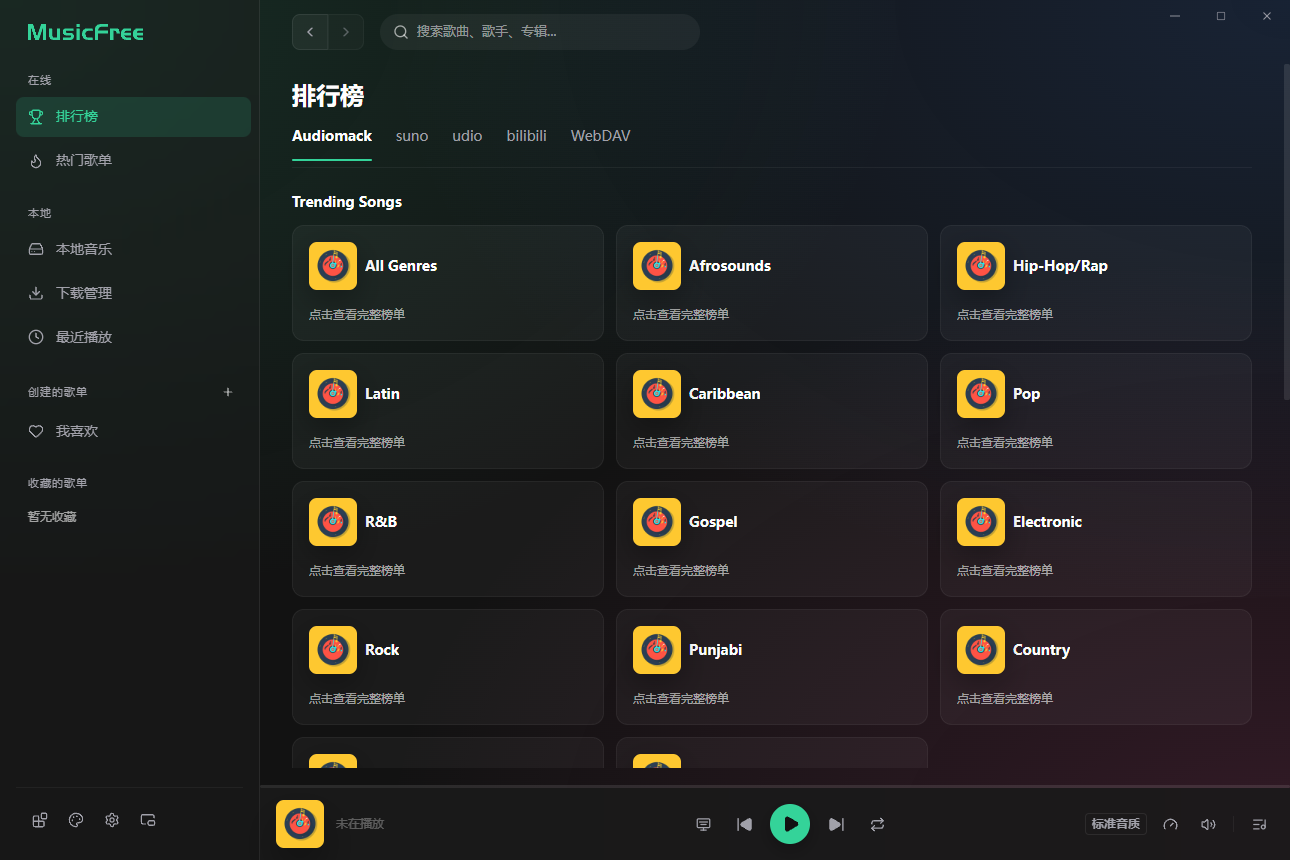Viewport: 1290px width, 860px height.
Task: Open the WebDAV source tab
Action: click(x=600, y=135)
